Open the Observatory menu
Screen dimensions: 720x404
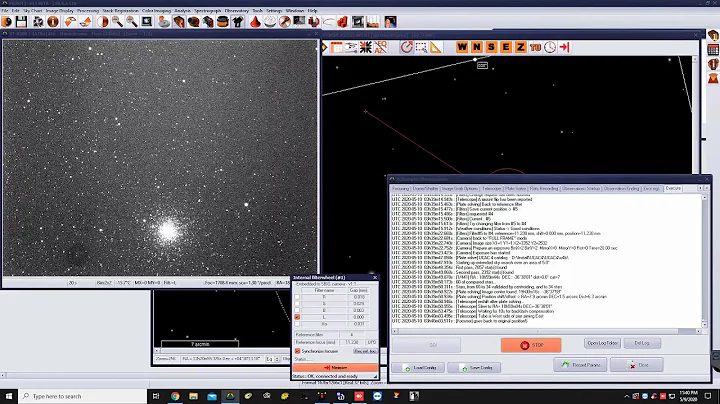236,11
